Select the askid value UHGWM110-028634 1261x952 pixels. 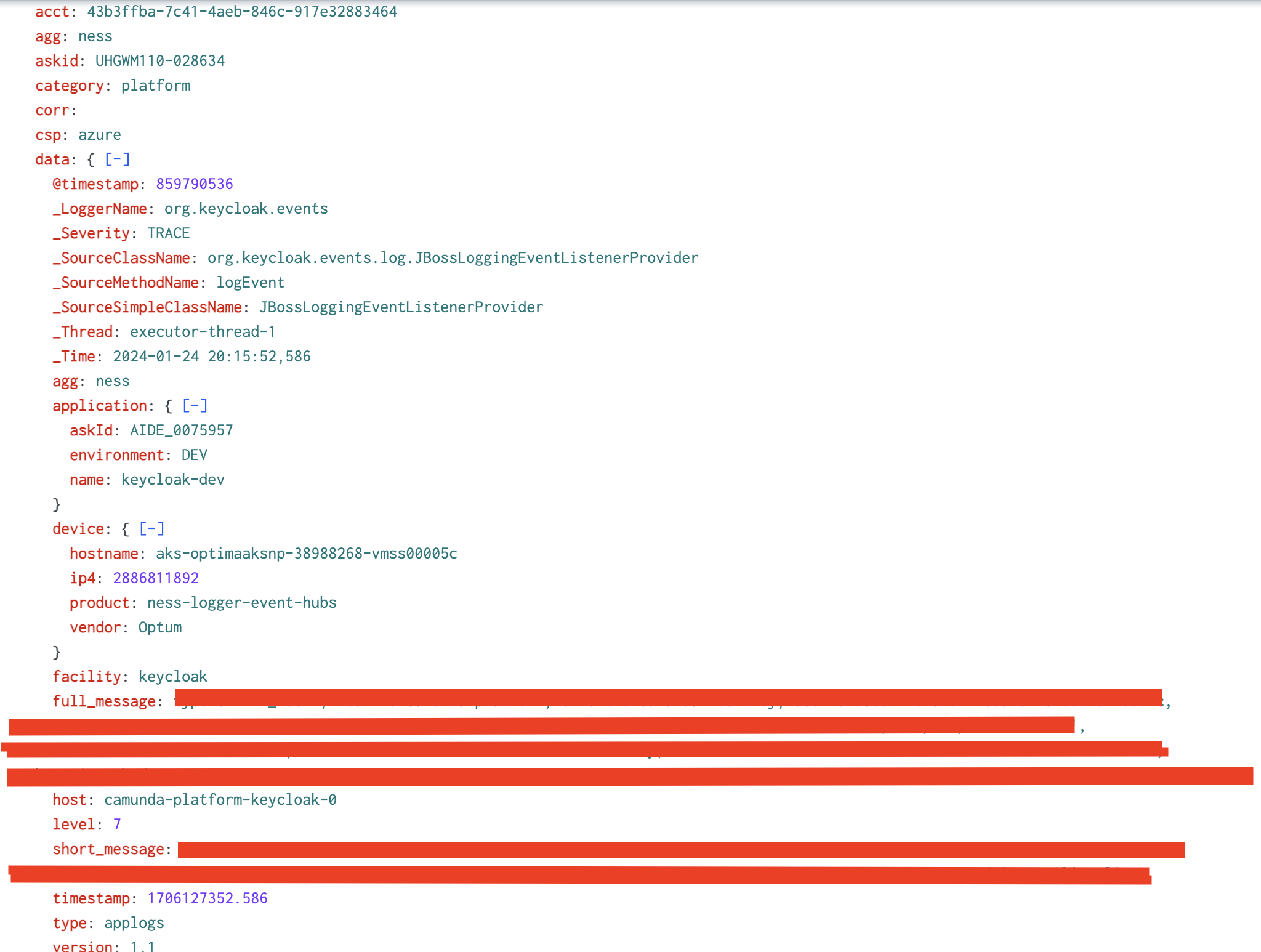(160, 61)
